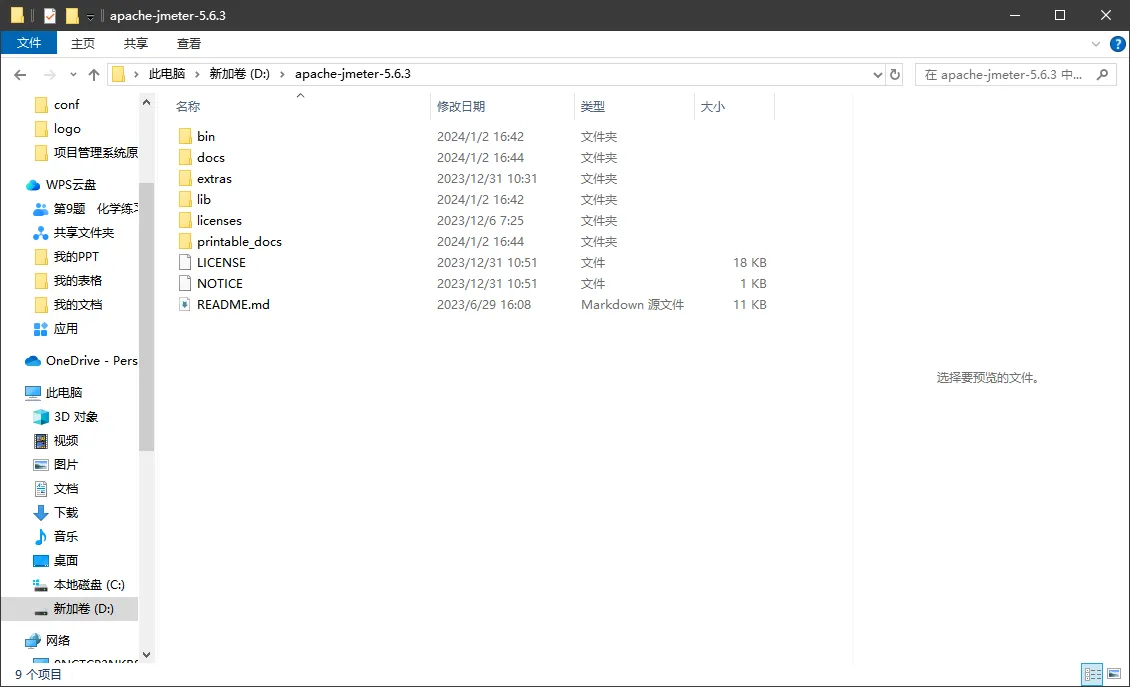
Task: Select the extras folder icon
Action: click(x=185, y=178)
